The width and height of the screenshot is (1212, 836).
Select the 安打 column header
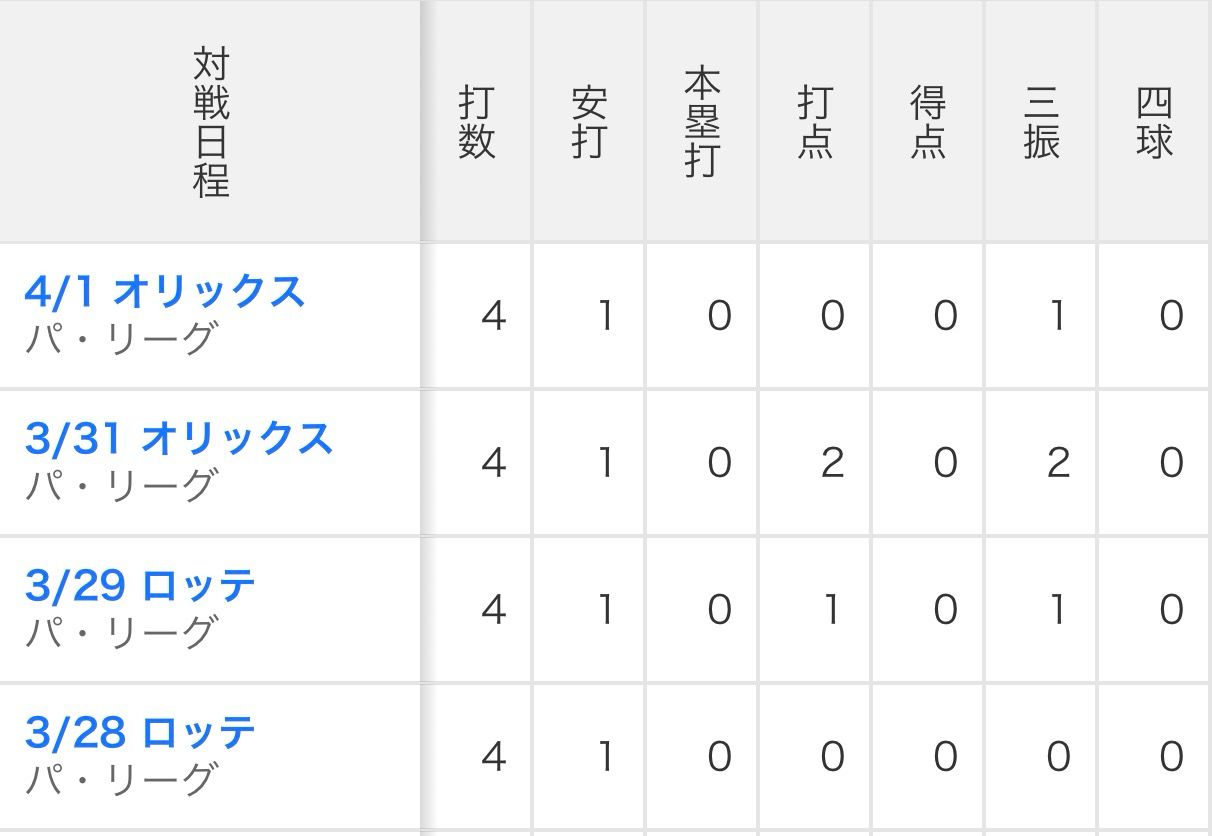(589, 123)
